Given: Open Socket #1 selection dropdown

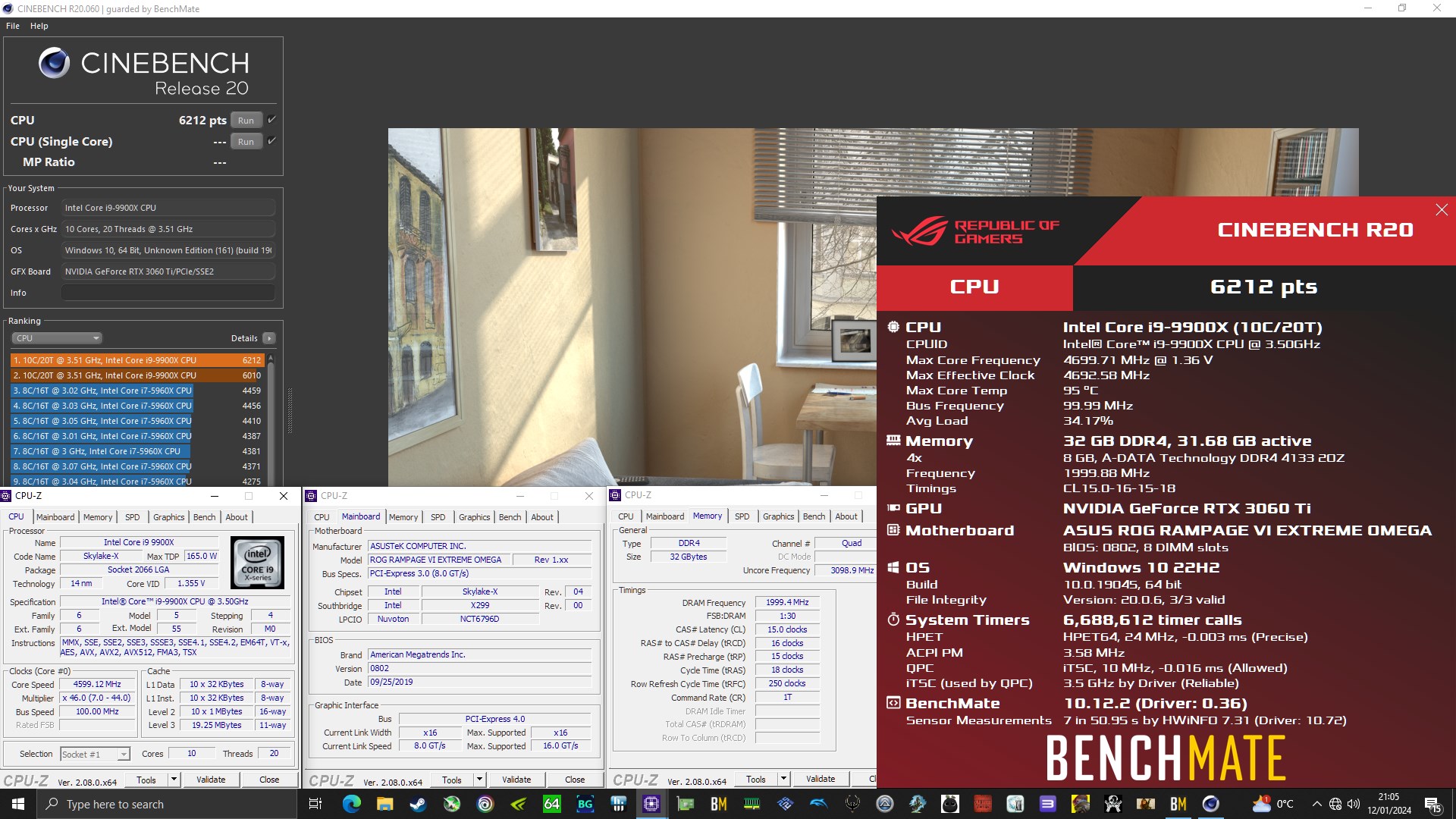Looking at the screenshot, I should pos(96,754).
